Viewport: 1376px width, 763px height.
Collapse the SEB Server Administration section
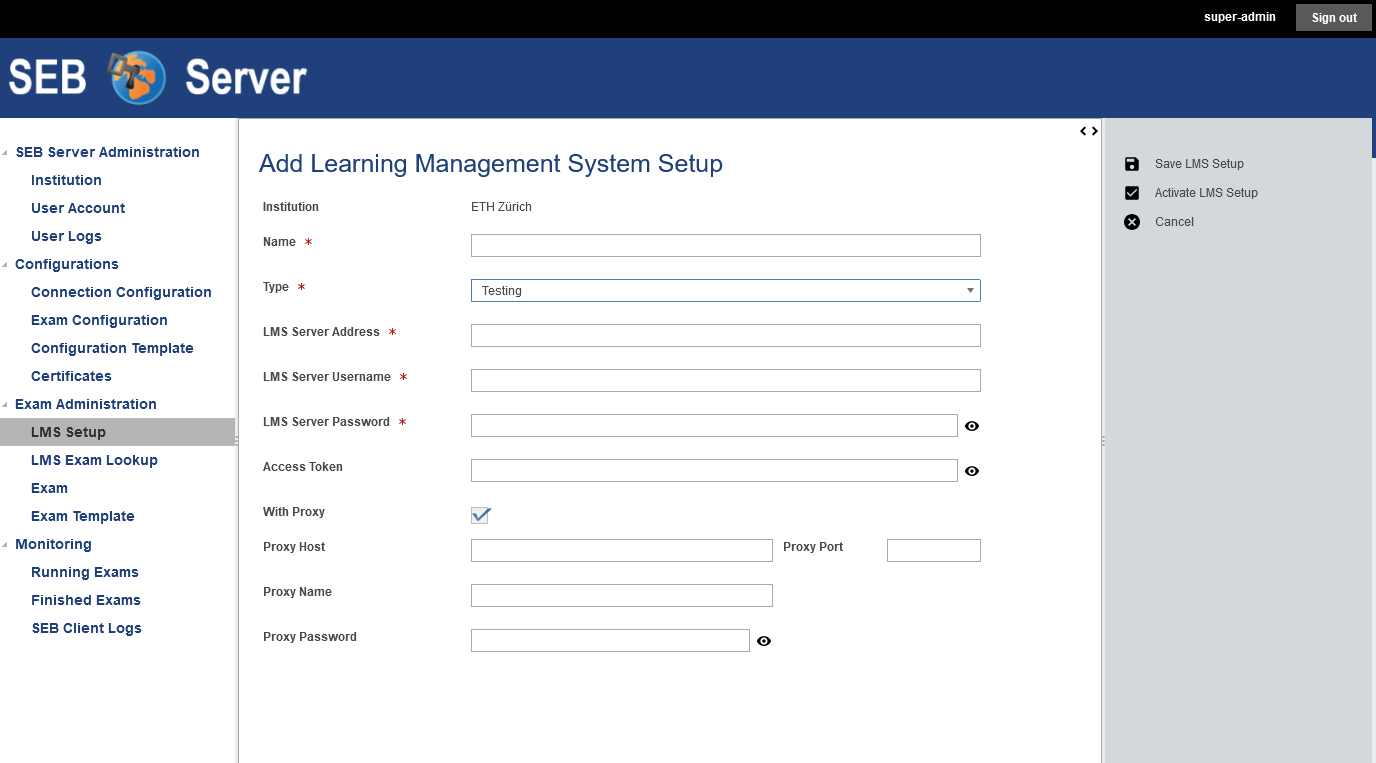click(6, 153)
